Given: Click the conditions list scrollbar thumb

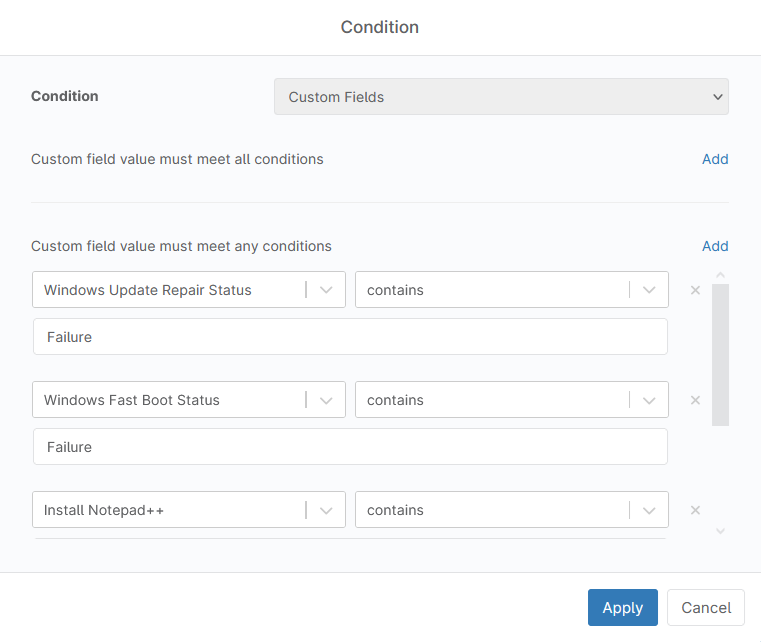Looking at the screenshot, I should click(720, 355).
